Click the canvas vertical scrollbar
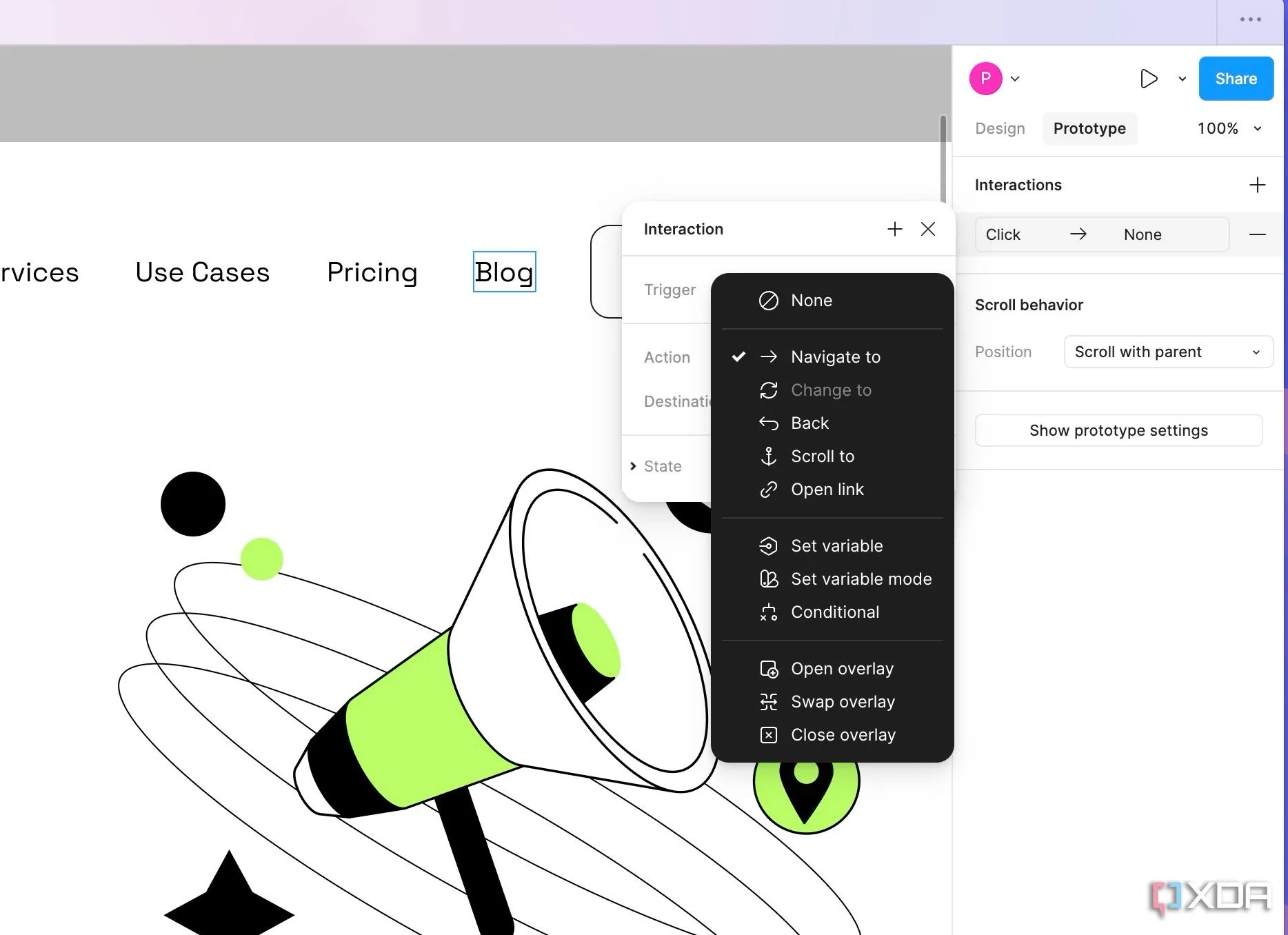The height and width of the screenshot is (935, 1288). pyautogui.click(x=943, y=159)
